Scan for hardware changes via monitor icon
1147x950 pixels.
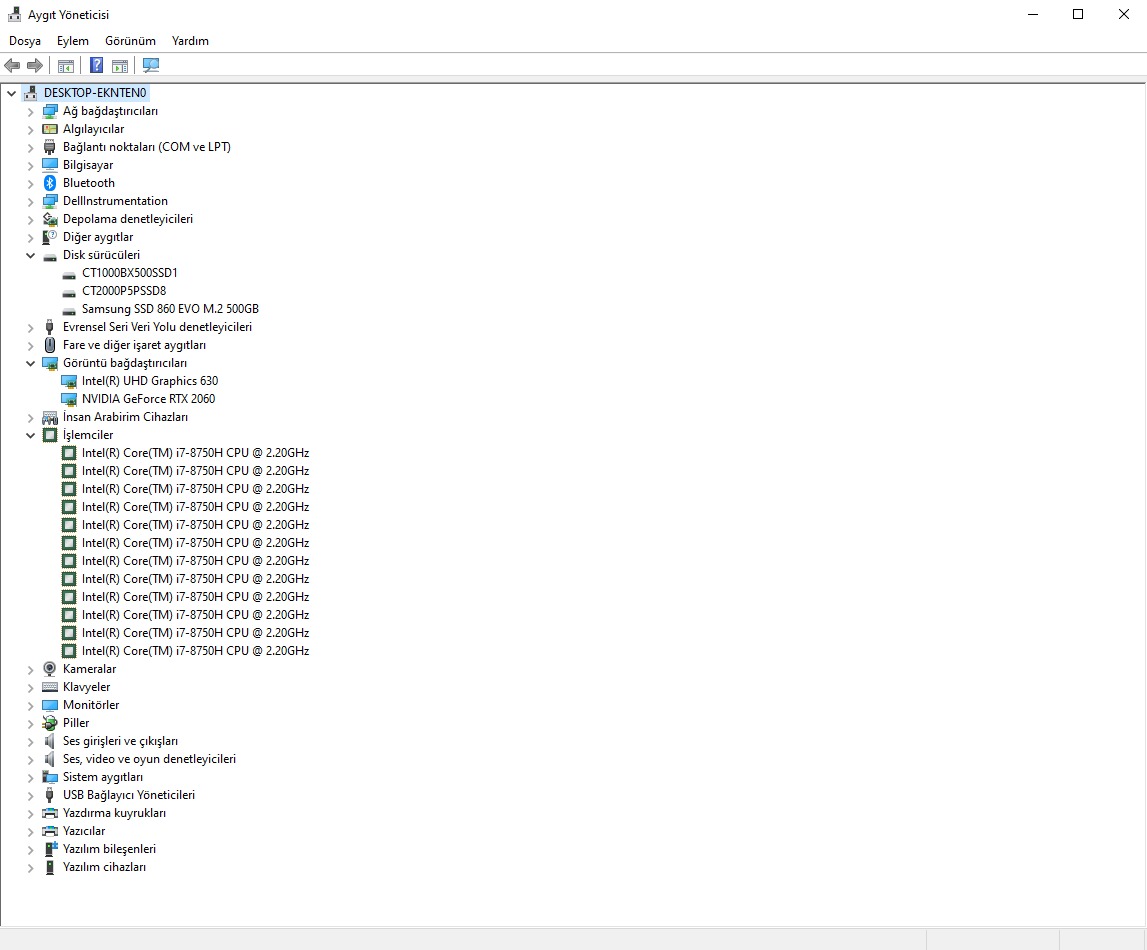[x=151, y=66]
